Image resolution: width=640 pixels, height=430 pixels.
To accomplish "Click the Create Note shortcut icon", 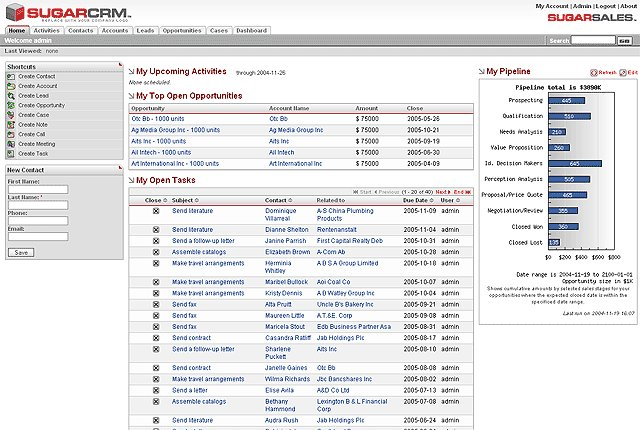I will [x=11, y=125].
